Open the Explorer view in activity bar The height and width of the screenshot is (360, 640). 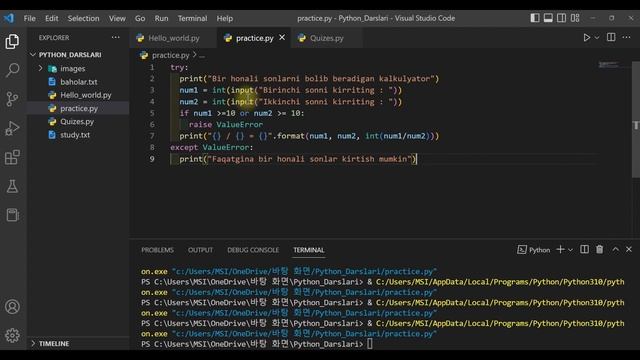(12, 41)
